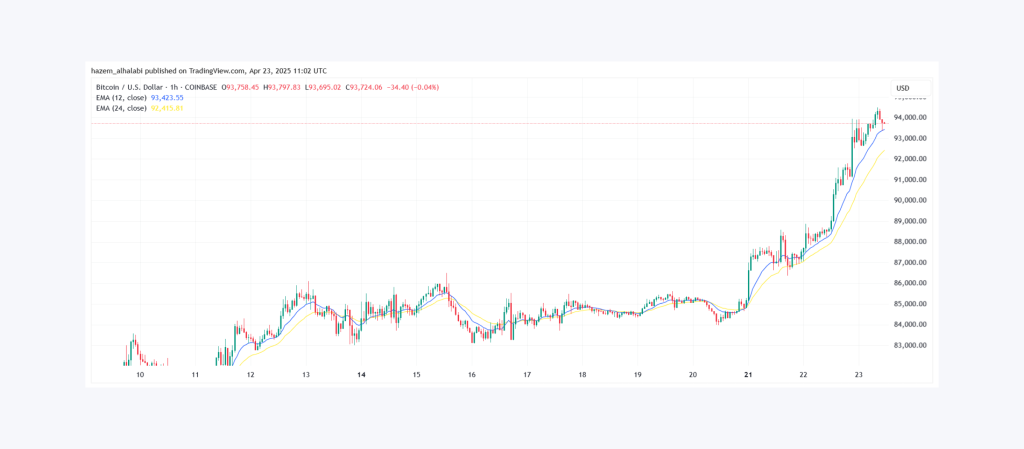This screenshot has width=1024, height=449.
Task: Click the EMA 12 value 93,423.55
Action: click(167, 97)
